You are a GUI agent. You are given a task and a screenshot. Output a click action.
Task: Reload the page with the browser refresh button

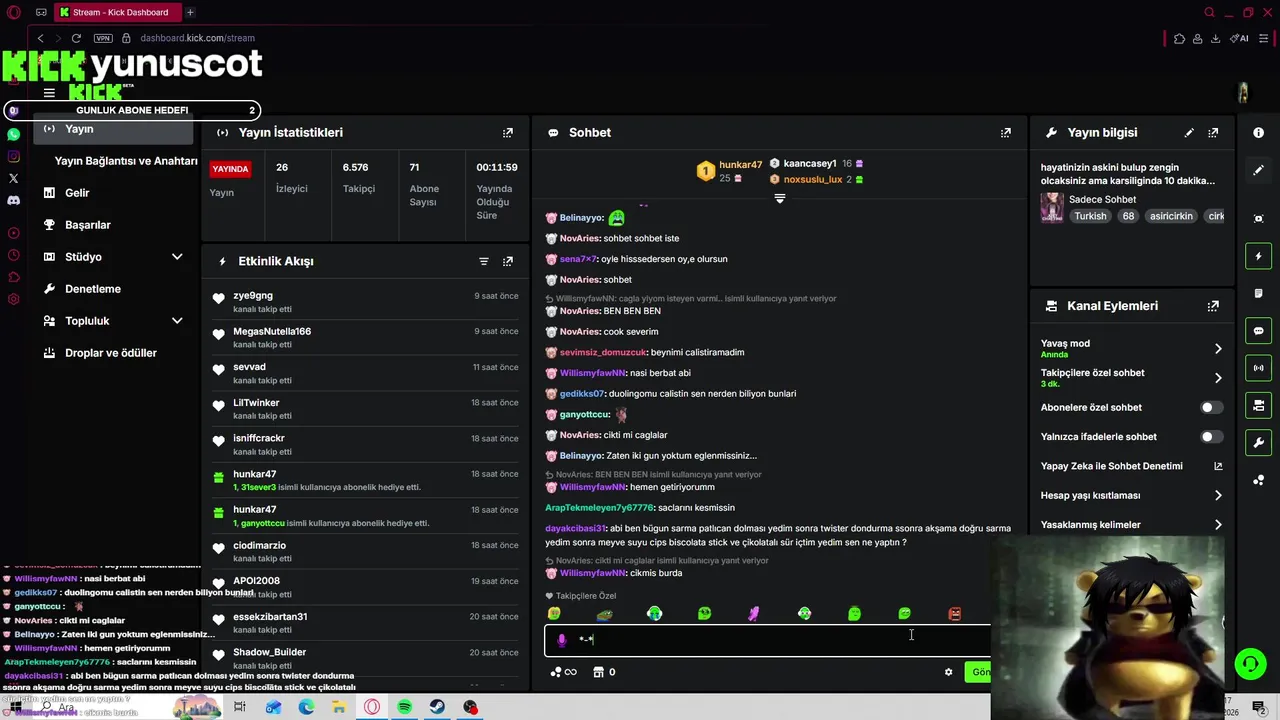pos(76,38)
